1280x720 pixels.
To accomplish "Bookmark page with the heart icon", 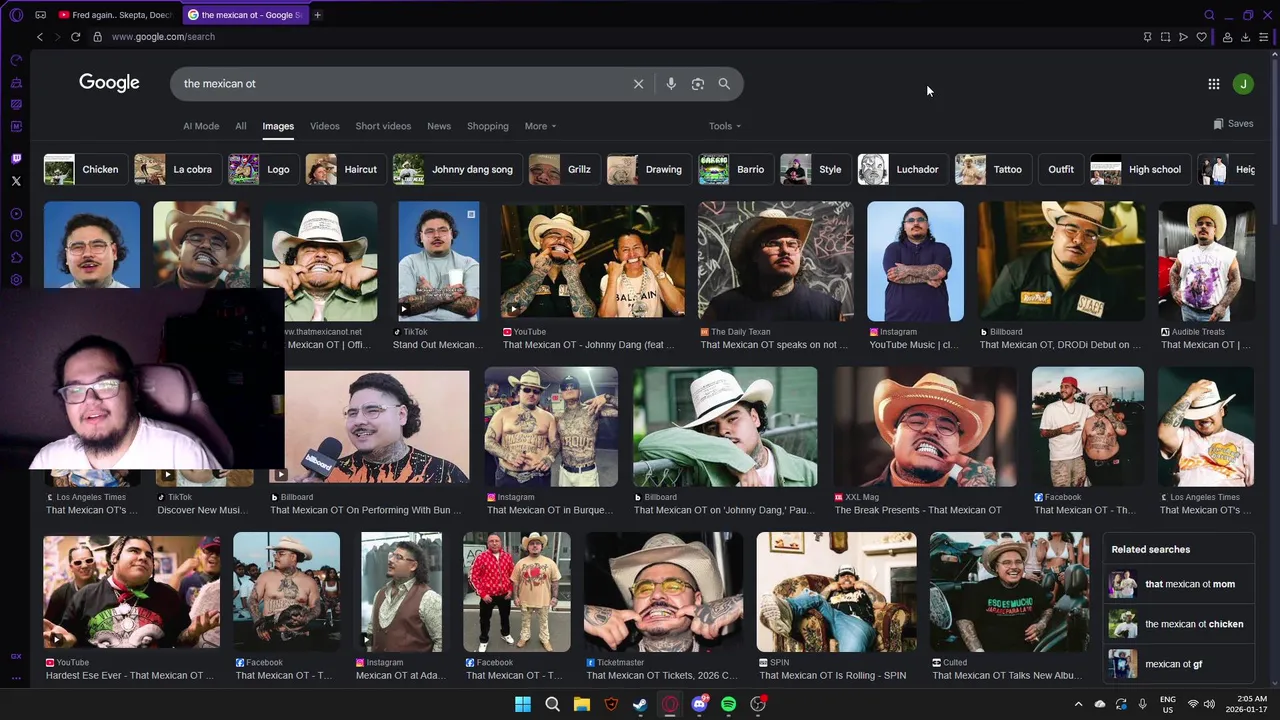I will tap(1201, 37).
